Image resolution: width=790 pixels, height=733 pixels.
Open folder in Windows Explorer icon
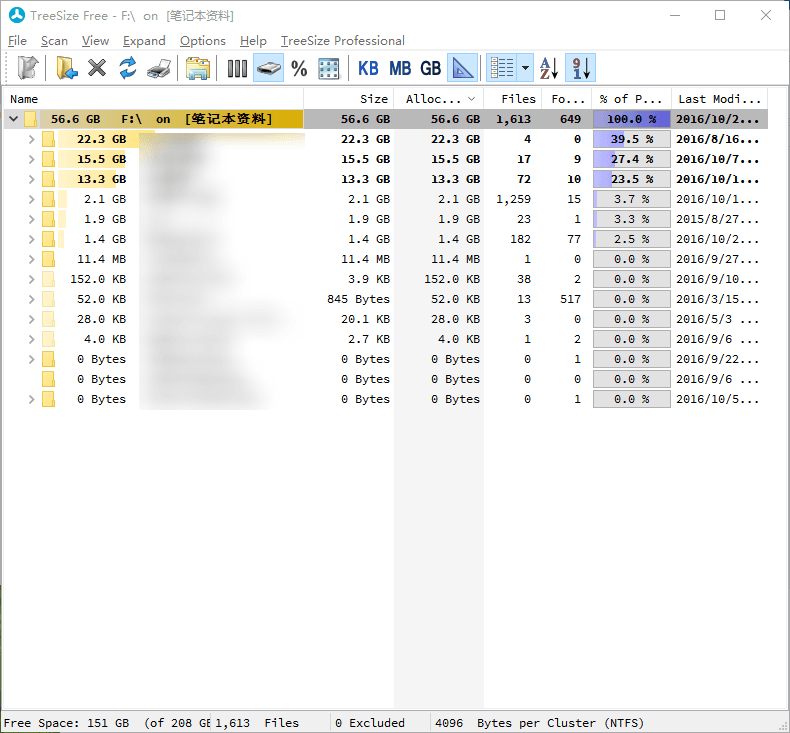[x=198, y=68]
